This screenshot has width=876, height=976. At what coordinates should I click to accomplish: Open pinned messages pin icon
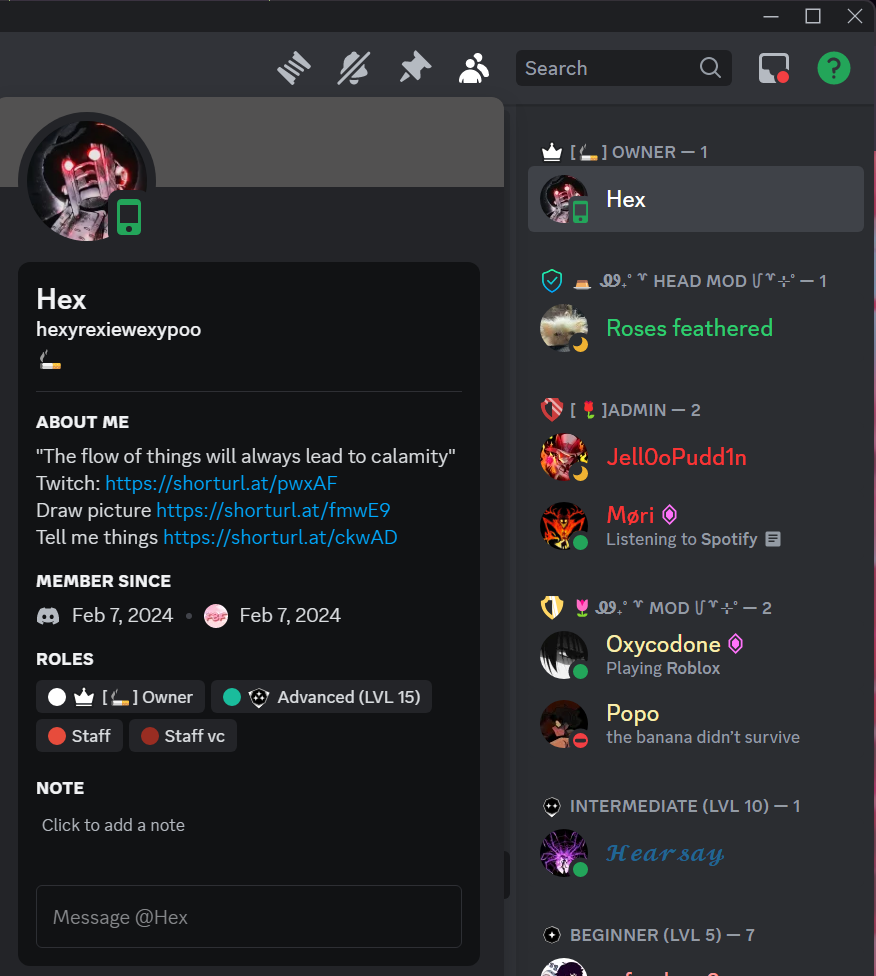[x=415, y=68]
